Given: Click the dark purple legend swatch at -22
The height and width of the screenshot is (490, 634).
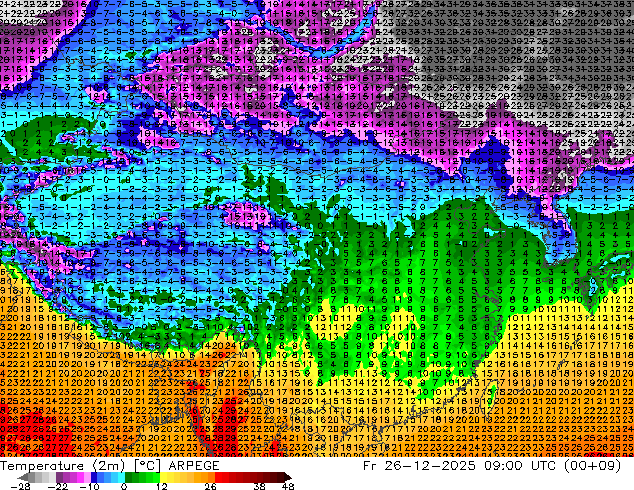Looking at the screenshot, I should pyautogui.click(x=59, y=477).
